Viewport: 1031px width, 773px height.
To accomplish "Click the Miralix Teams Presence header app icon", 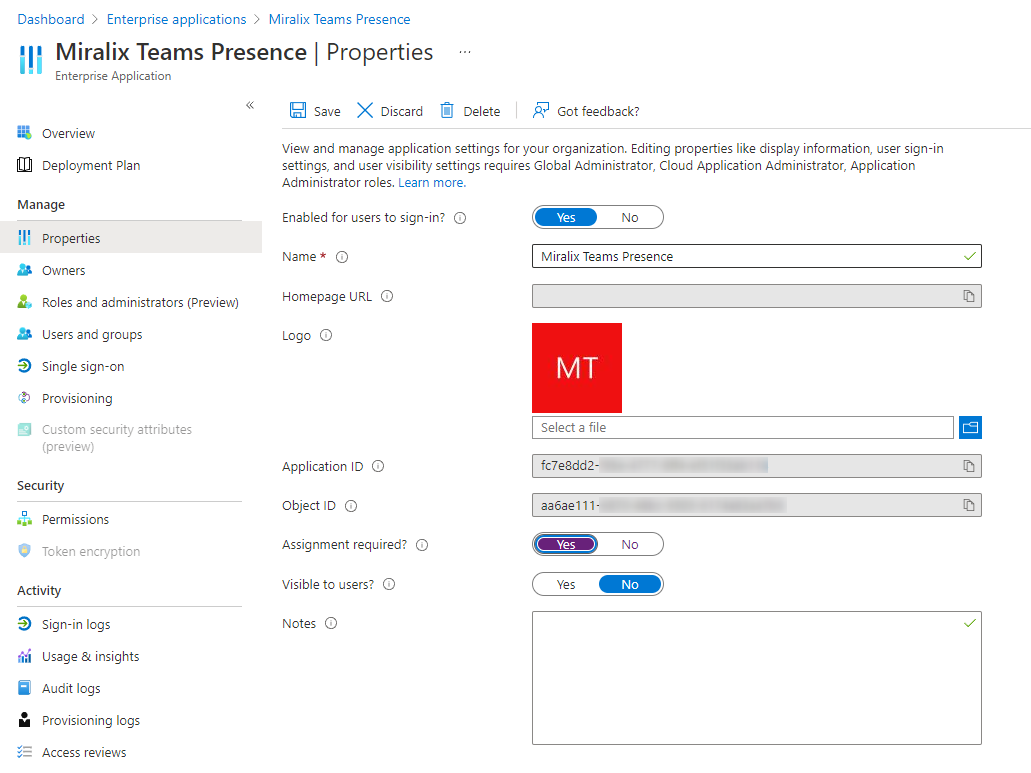I will click(31, 59).
